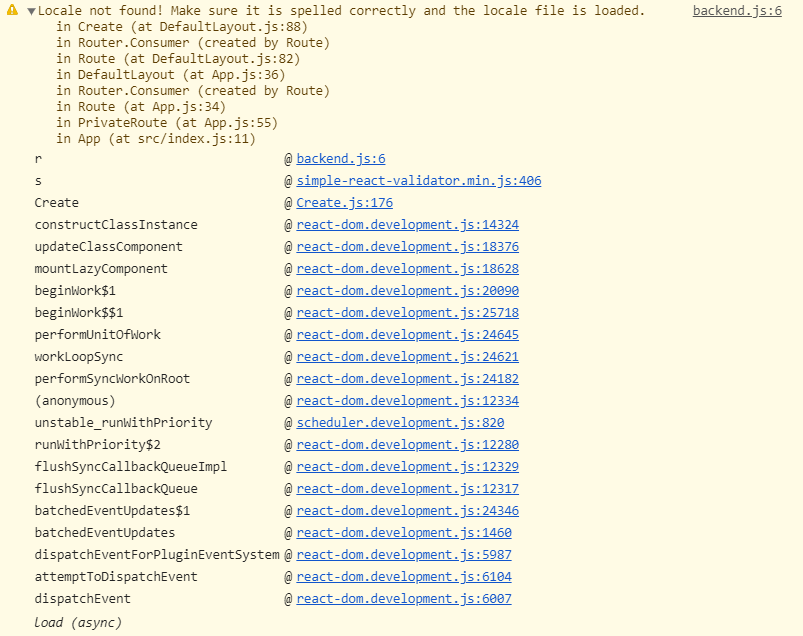
Task: Open scheduler.development.js:820 link
Action: (400, 422)
